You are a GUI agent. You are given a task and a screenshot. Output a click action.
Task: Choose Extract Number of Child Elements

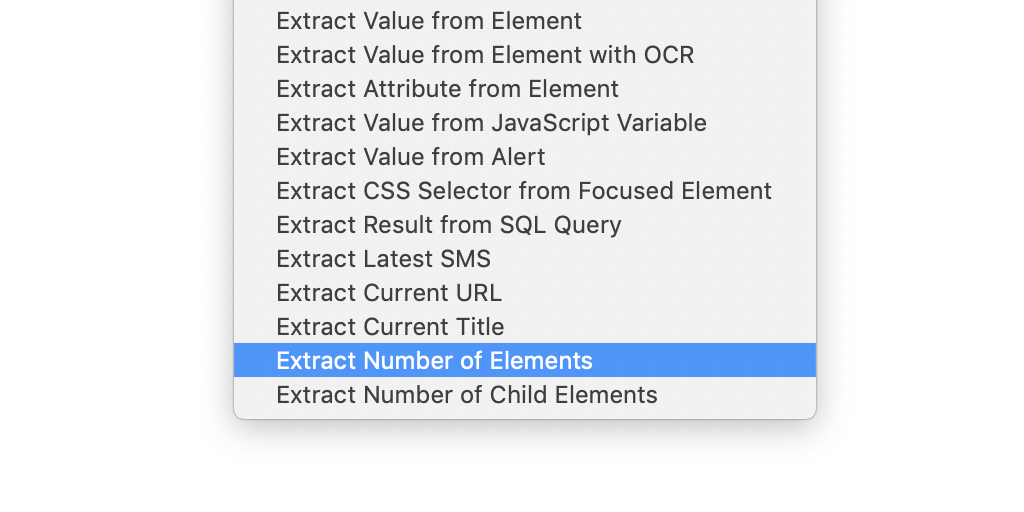click(x=525, y=394)
